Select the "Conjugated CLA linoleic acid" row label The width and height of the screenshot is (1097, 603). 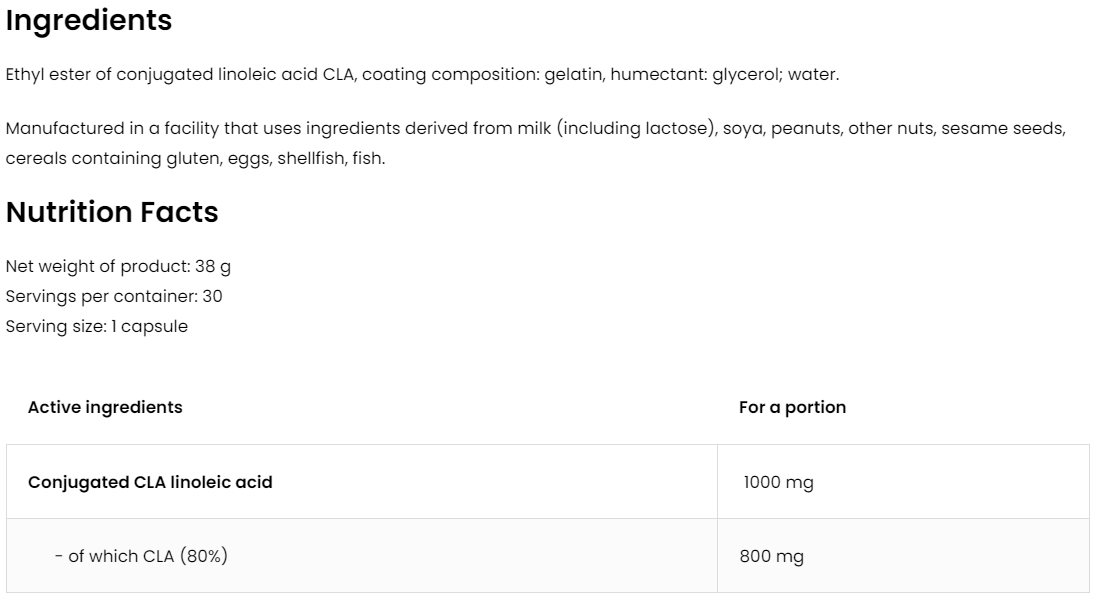[x=150, y=482]
